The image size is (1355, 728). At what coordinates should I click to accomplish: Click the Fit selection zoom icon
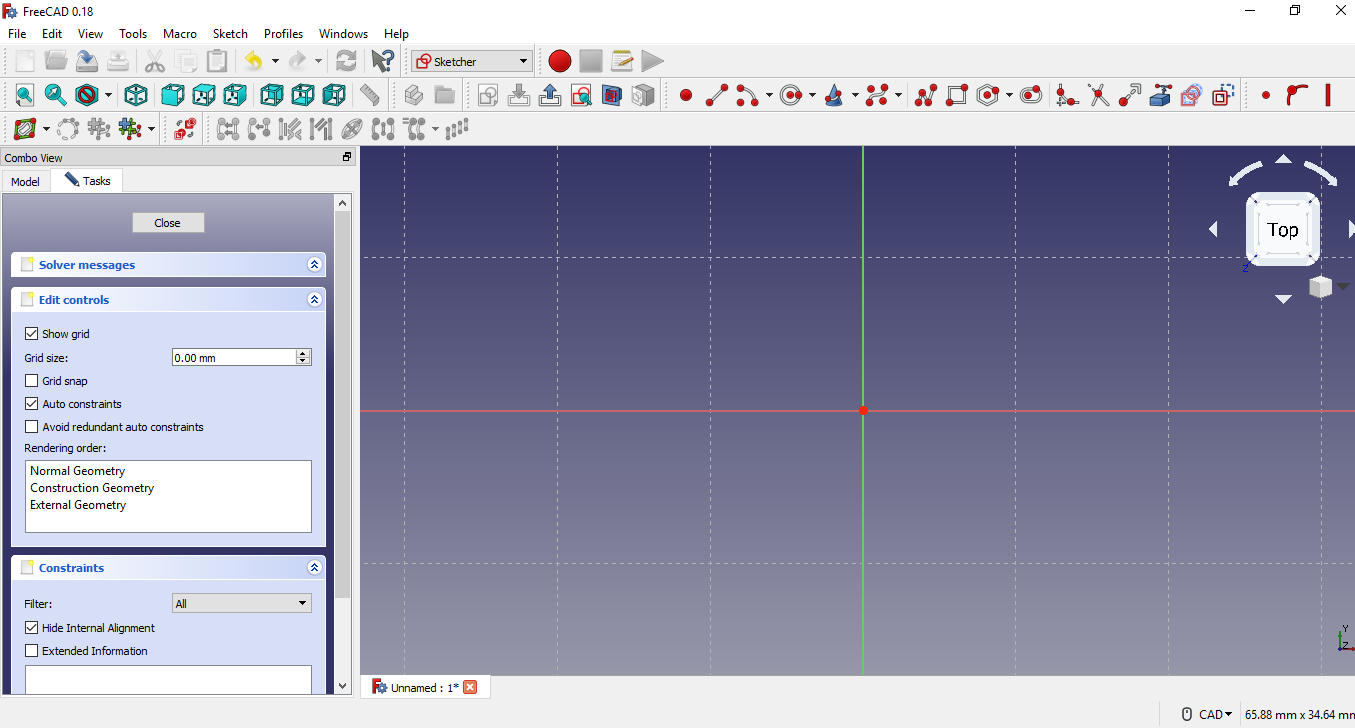click(x=55, y=95)
